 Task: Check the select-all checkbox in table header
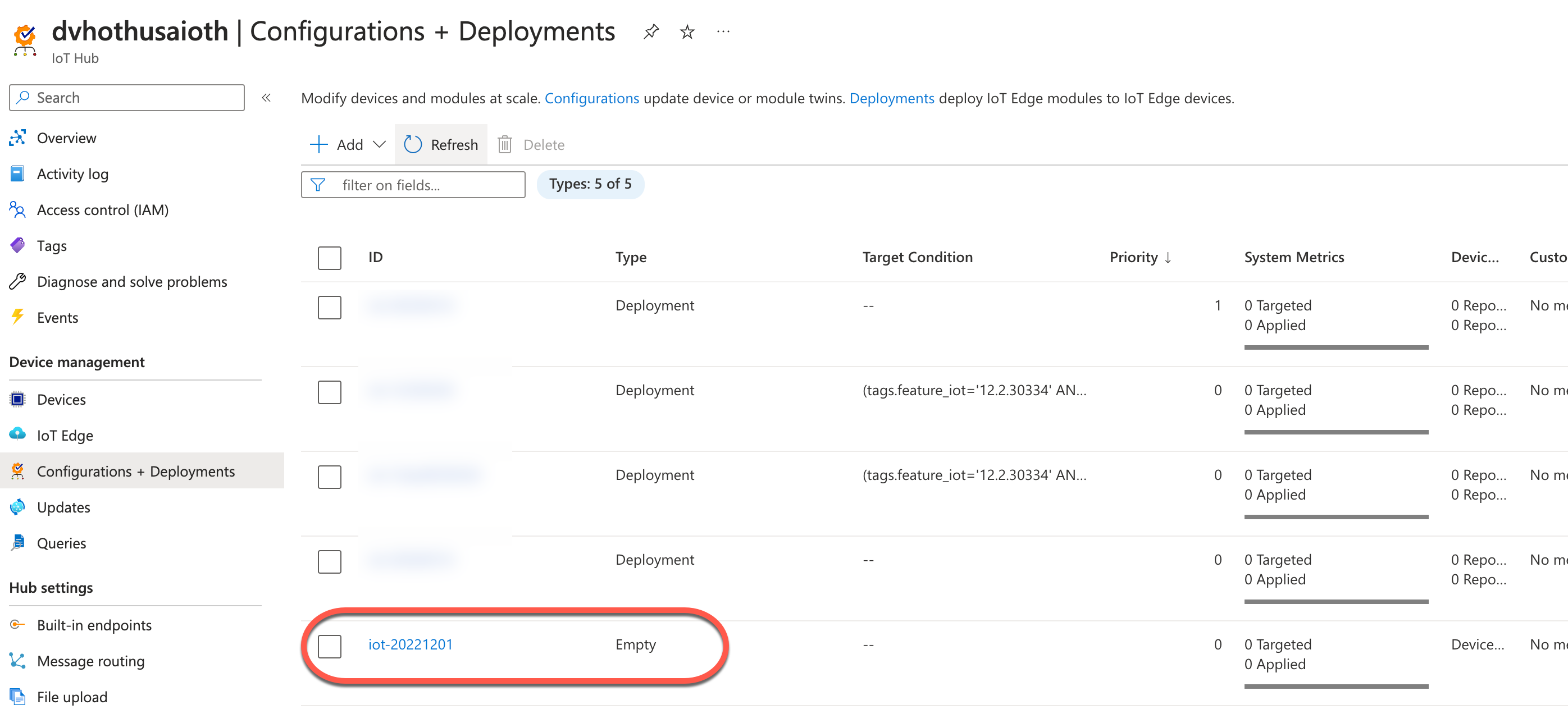tap(329, 258)
